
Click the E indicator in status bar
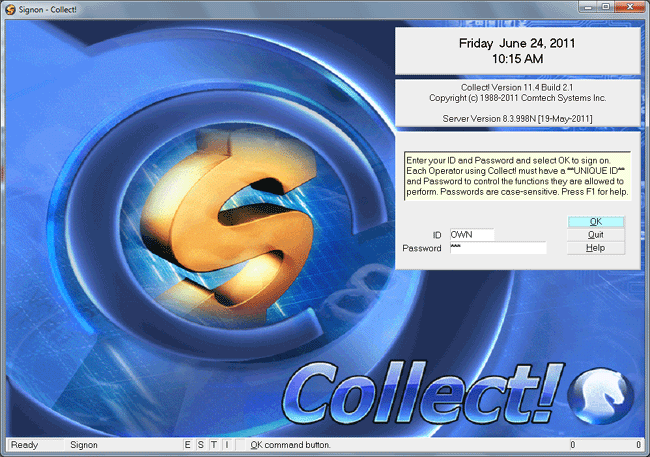click(x=187, y=445)
